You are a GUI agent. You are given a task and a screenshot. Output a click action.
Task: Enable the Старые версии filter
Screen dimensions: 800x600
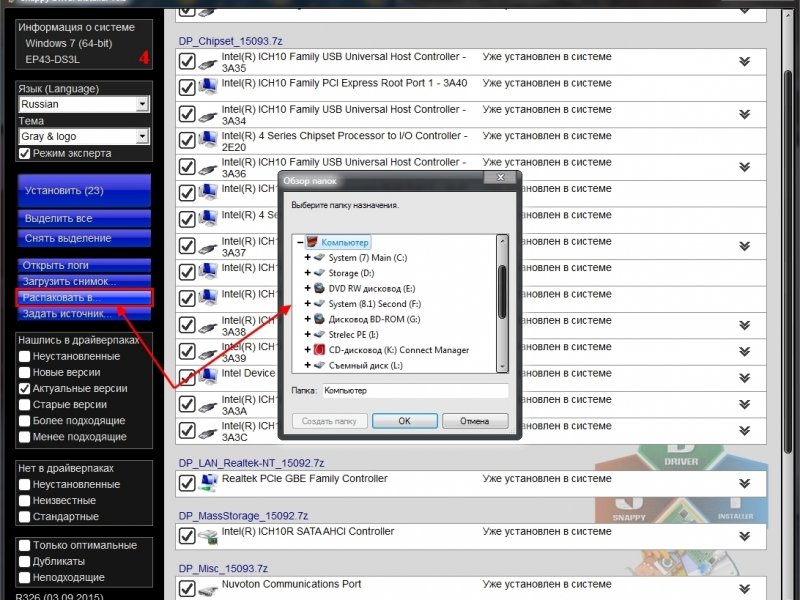tap(24, 405)
